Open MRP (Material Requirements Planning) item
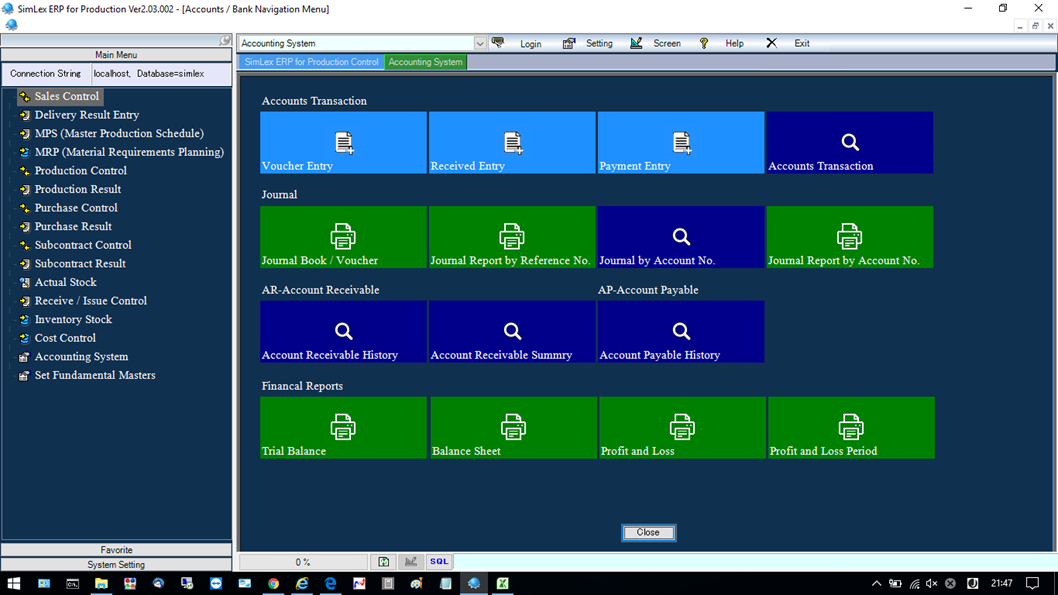1058x595 pixels. (x=129, y=152)
